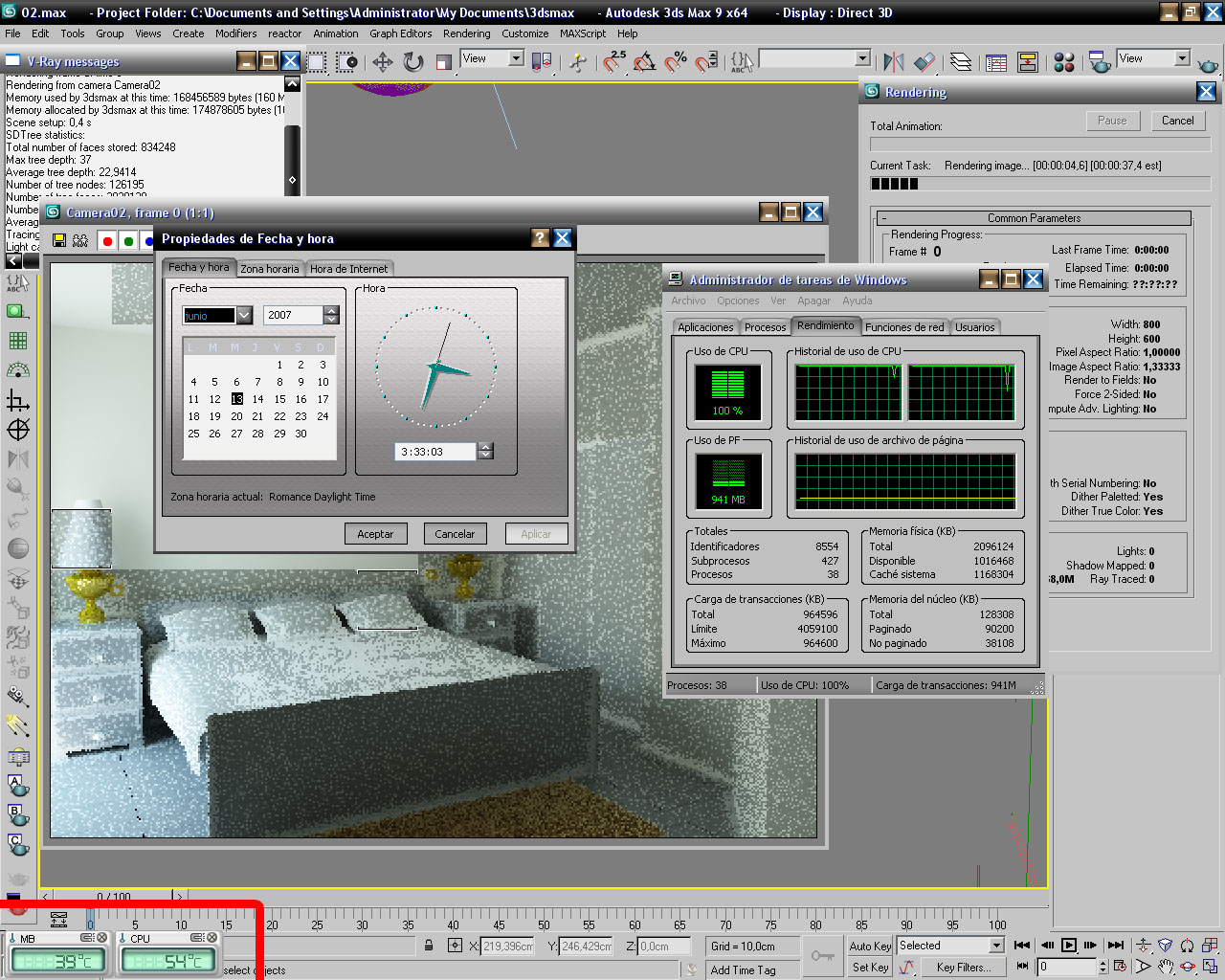Select the Scale tool in toolbar
Screen dimensions: 1225x980
(443, 62)
